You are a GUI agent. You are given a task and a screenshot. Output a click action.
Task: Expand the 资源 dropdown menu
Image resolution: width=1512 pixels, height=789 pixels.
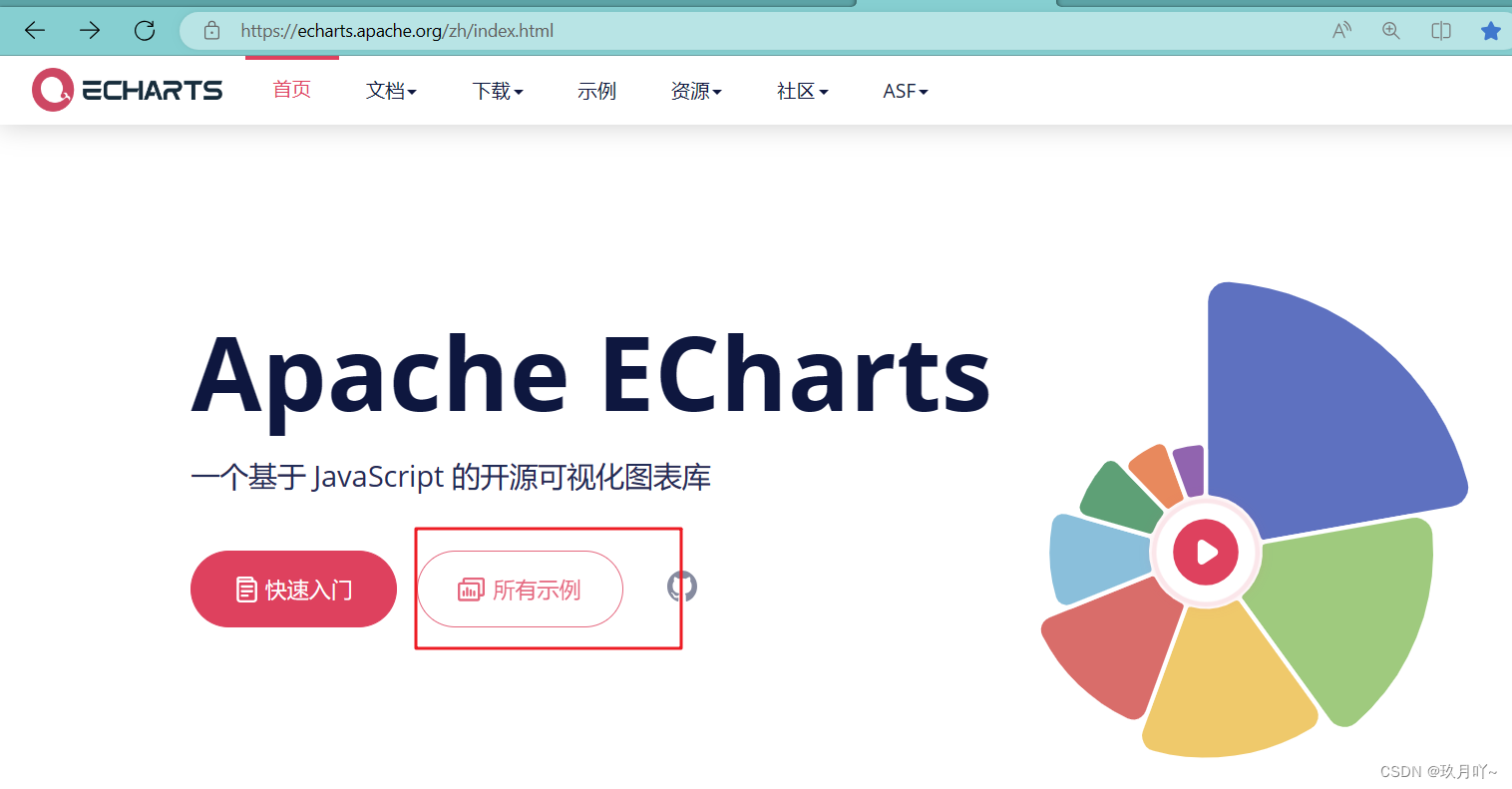696,91
